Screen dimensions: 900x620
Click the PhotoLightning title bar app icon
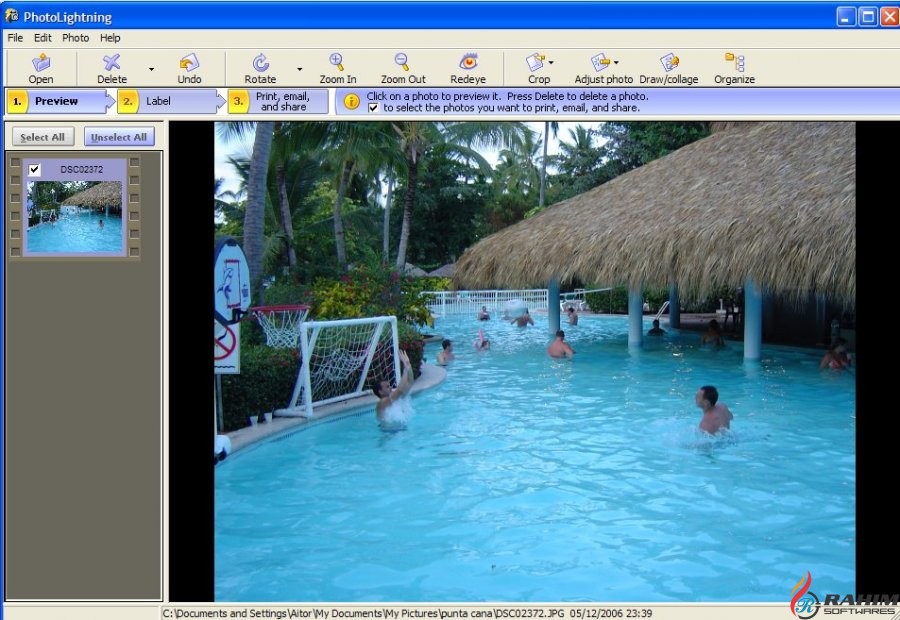click(11, 16)
